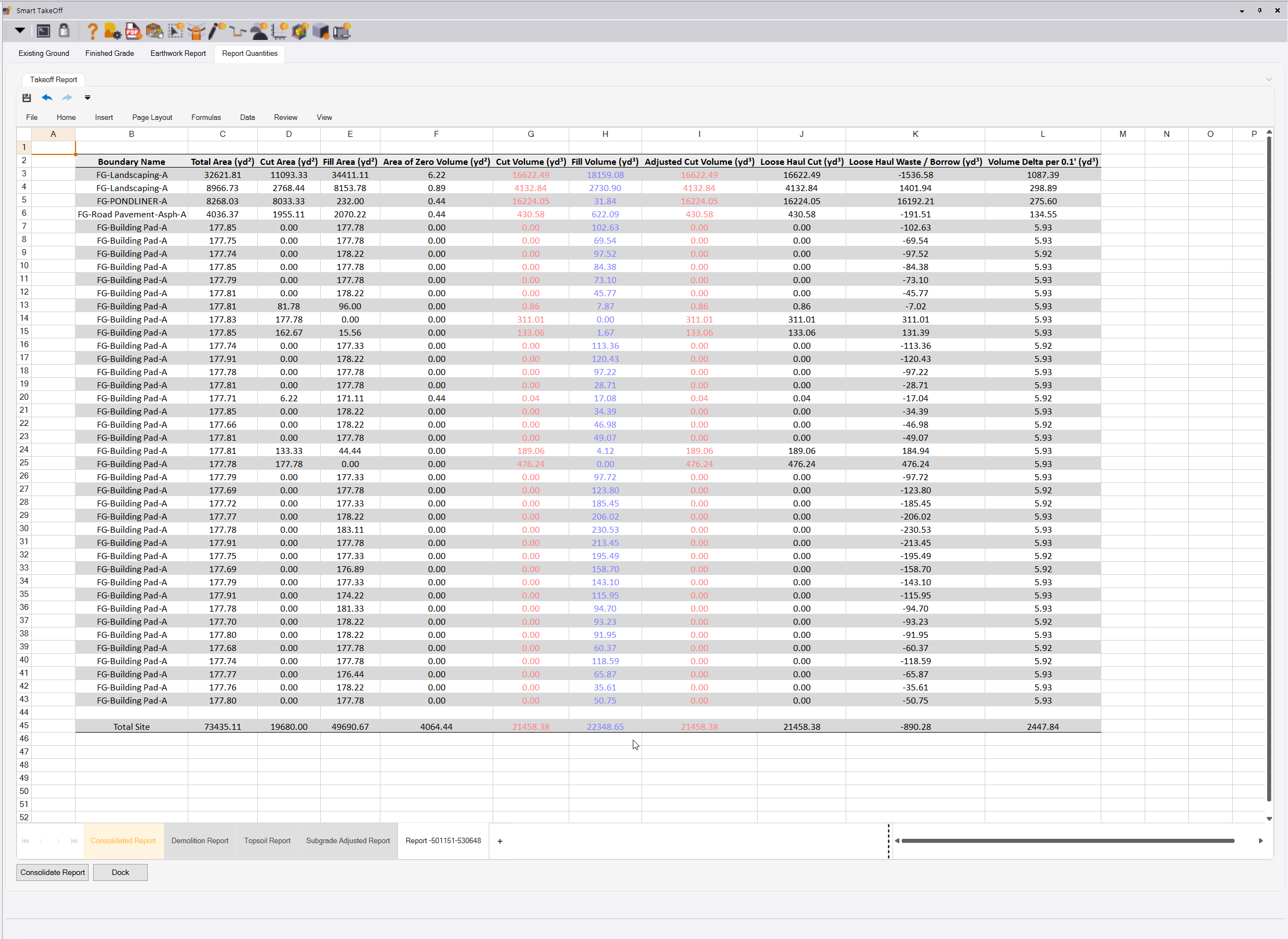Image resolution: width=1288 pixels, height=939 pixels.
Task: Click the orange question mark help icon
Action: point(93,31)
